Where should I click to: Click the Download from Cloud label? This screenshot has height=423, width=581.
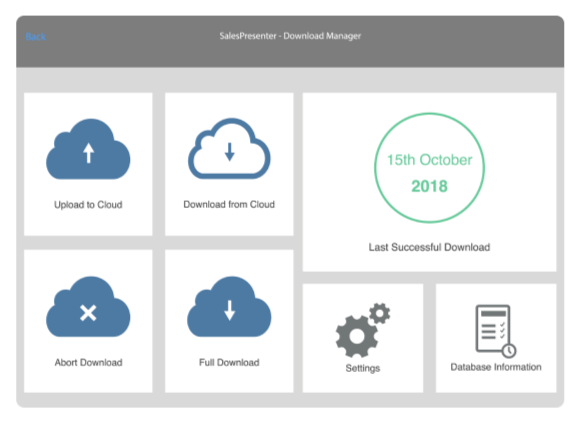(229, 204)
